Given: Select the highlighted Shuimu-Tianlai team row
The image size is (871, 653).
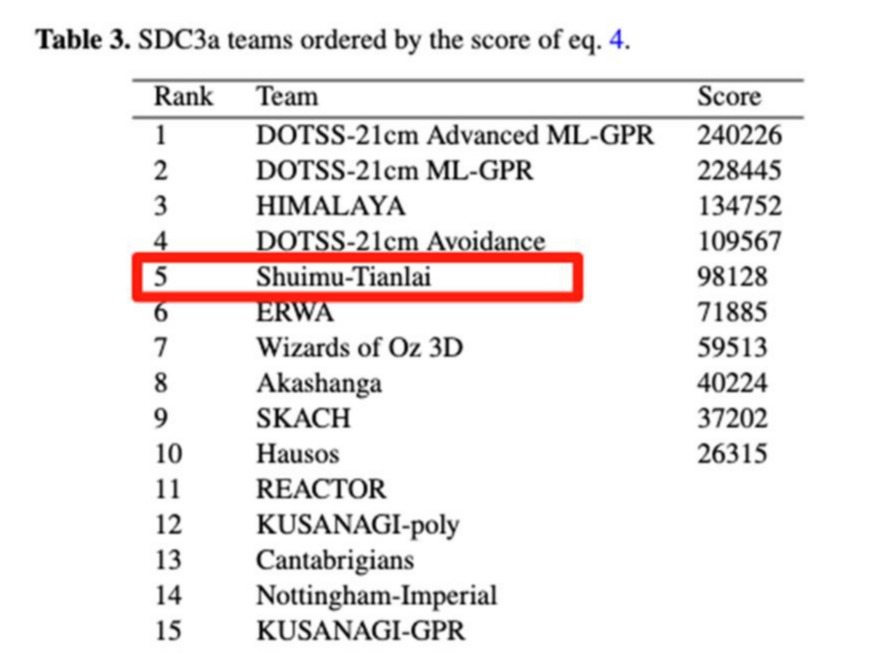Looking at the screenshot, I should (x=358, y=277).
